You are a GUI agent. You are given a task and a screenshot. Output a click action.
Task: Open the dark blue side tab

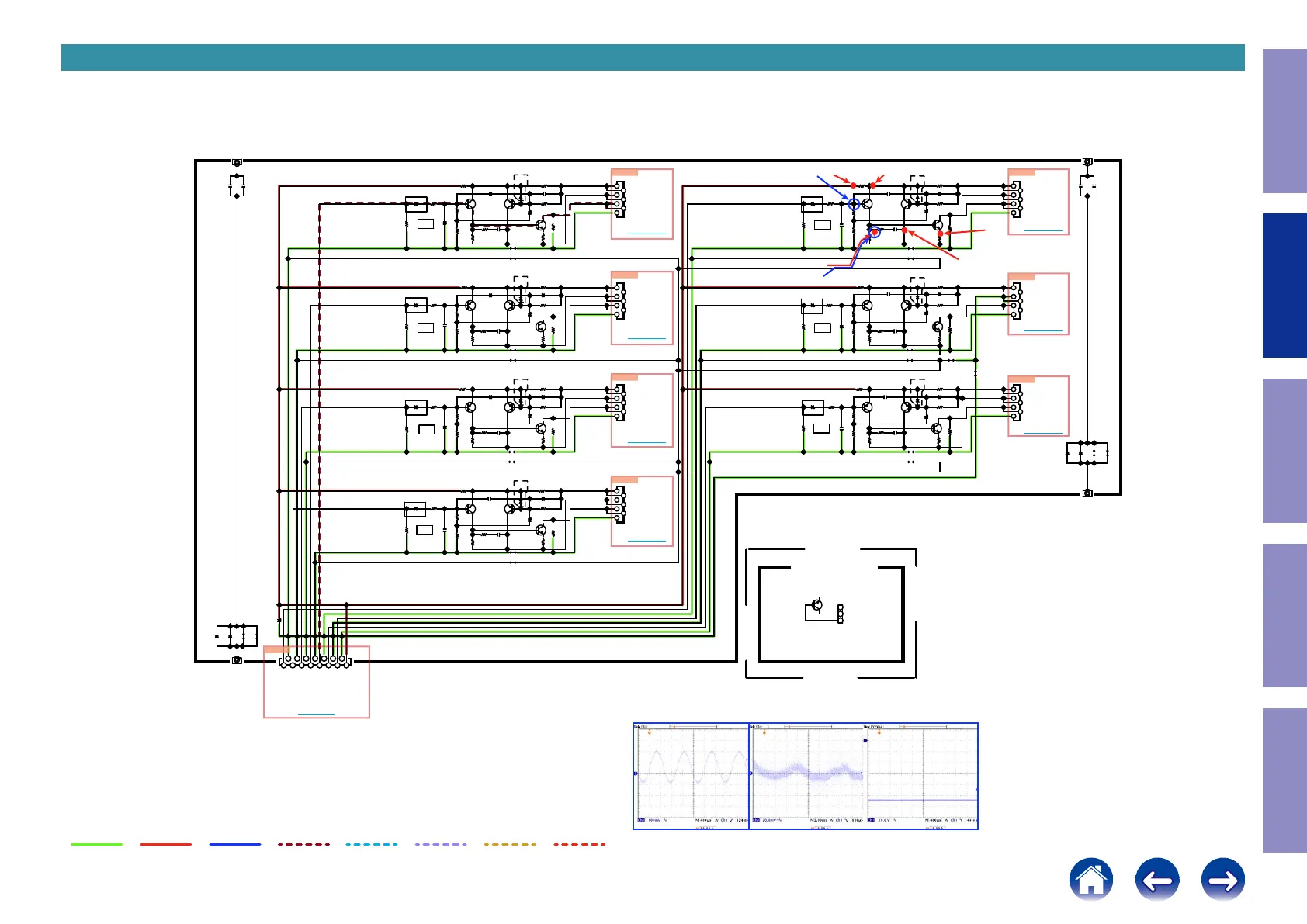click(1284, 286)
